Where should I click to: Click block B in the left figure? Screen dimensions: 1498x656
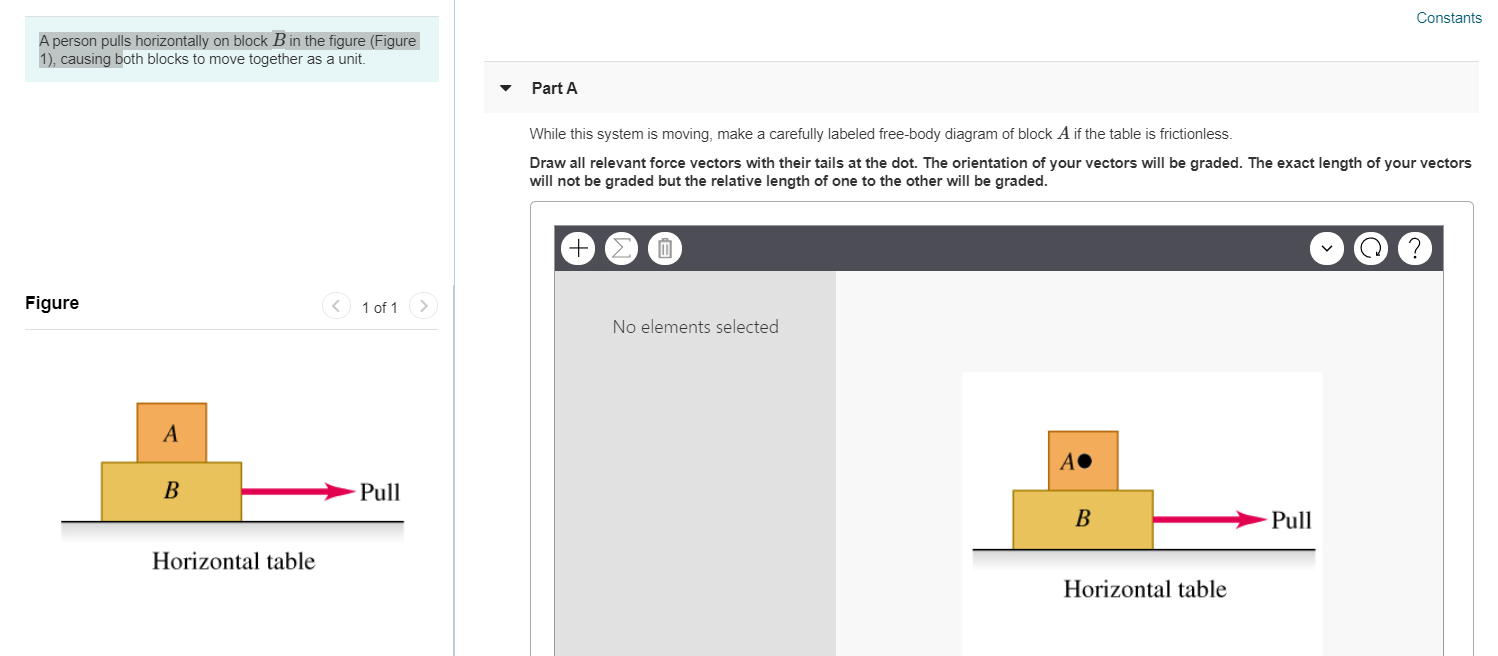click(x=171, y=490)
